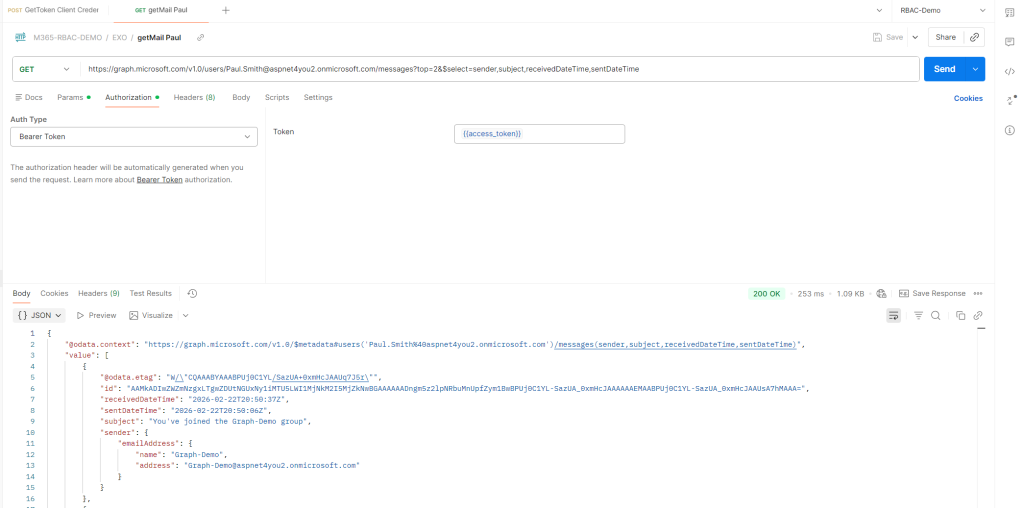The height and width of the screenshot is (508, 1024).
Task: Copy the response body to clipboard
Action: pyautogui.click(x=960, y=315)
